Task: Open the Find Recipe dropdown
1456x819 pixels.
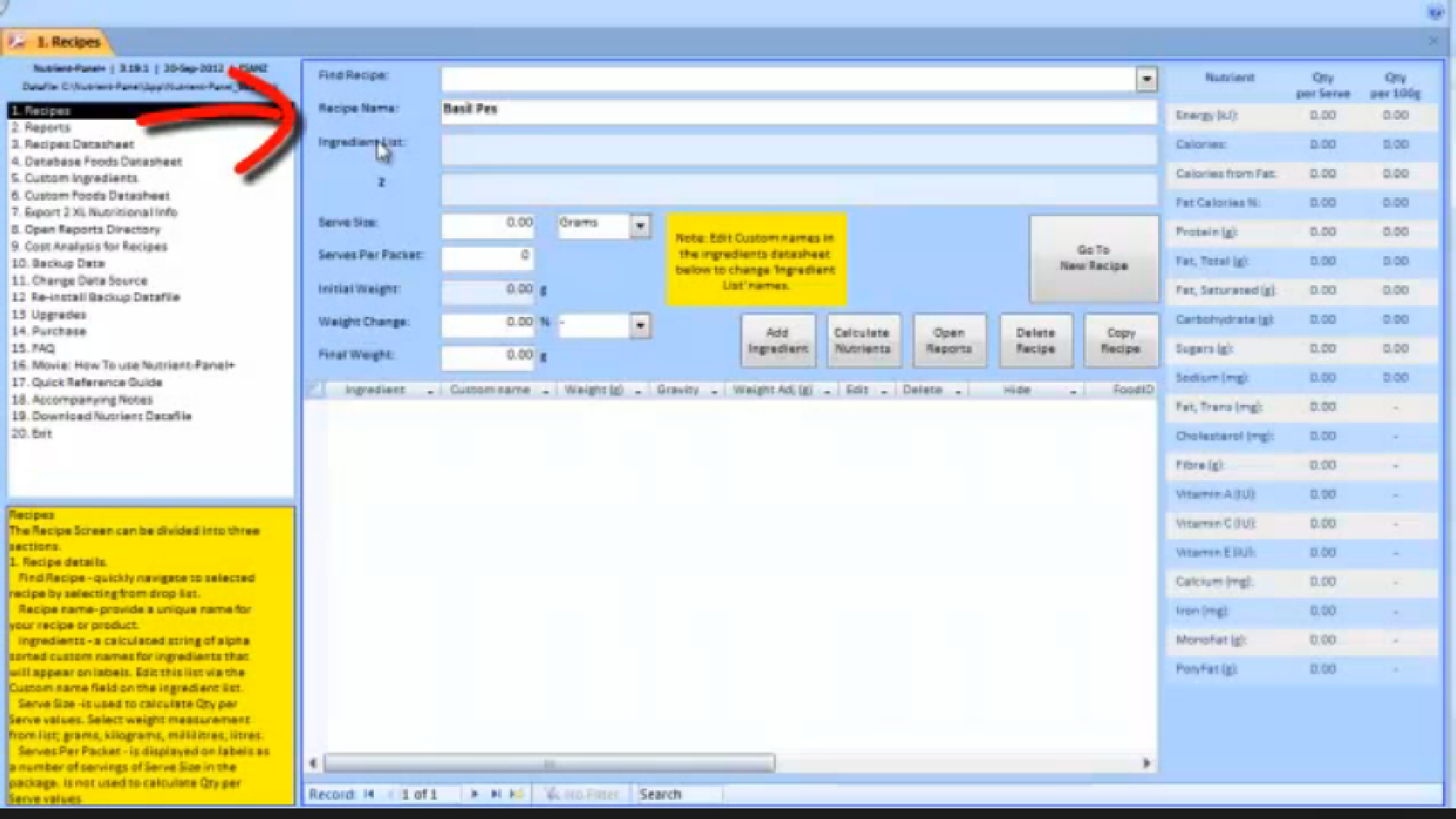Action: click(1146, 79)
